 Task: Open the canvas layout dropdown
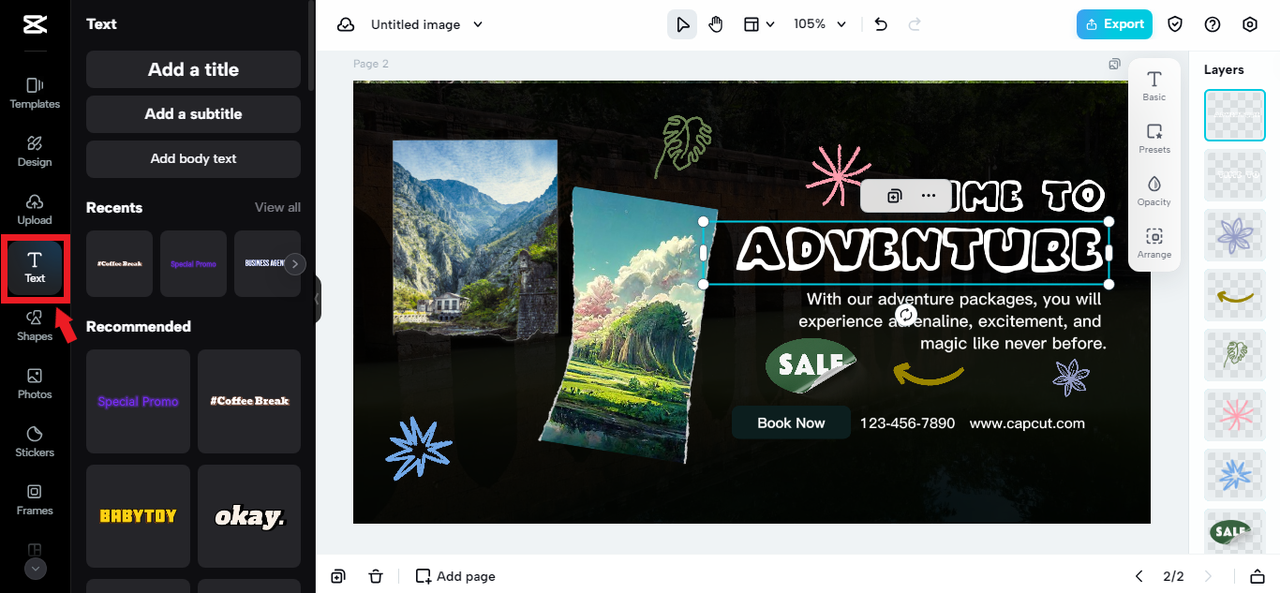click(x=759, y=25)
